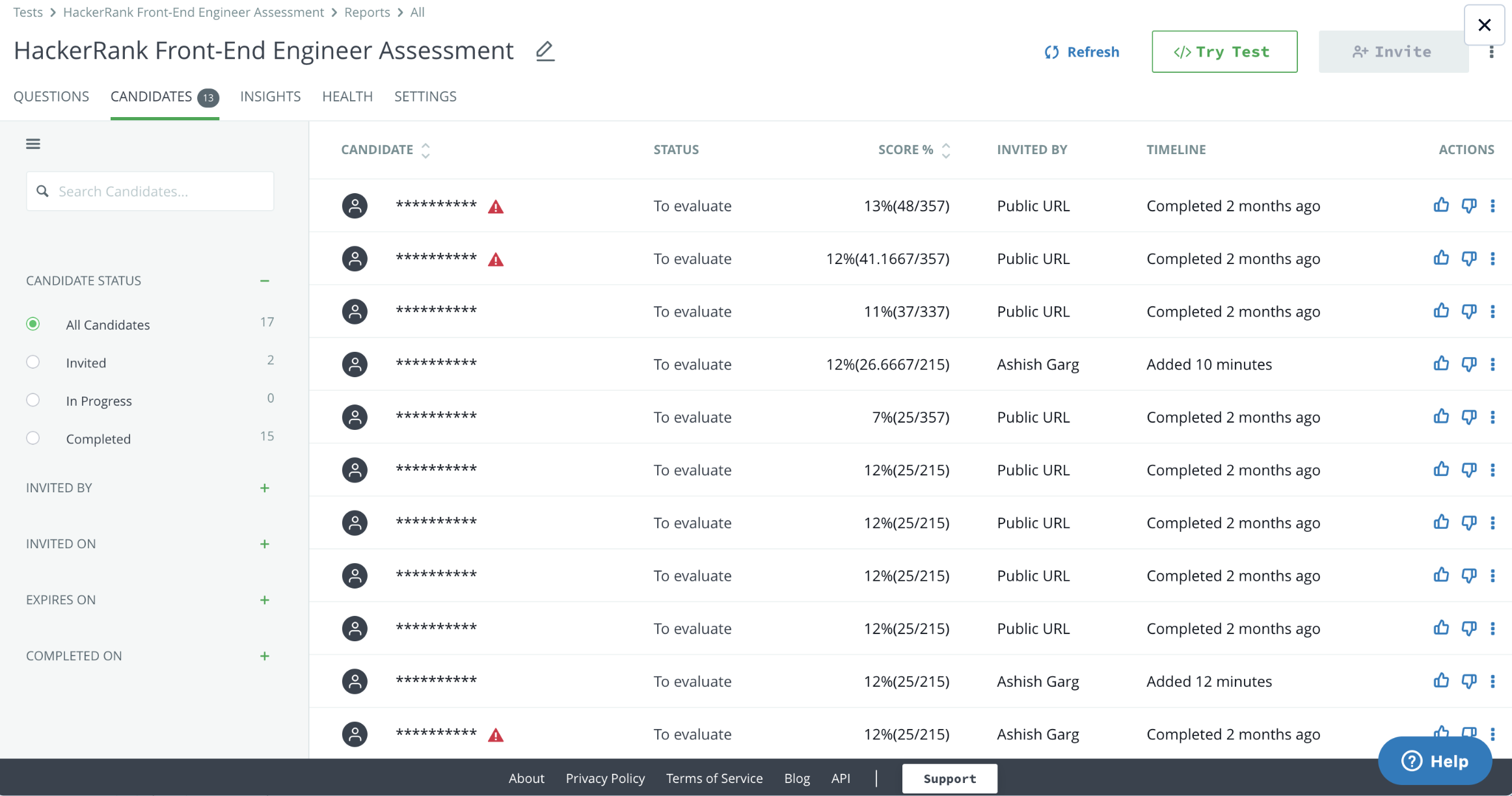Screen dimensions: 1512x796
Task: Click the pencil edit icon beside test title
Action: coord(545,51)
